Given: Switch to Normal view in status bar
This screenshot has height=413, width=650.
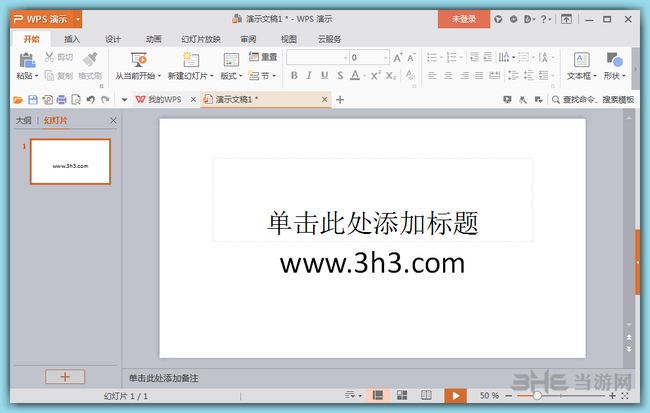Looking at the screenshot, I should click(x=378, y=395).
